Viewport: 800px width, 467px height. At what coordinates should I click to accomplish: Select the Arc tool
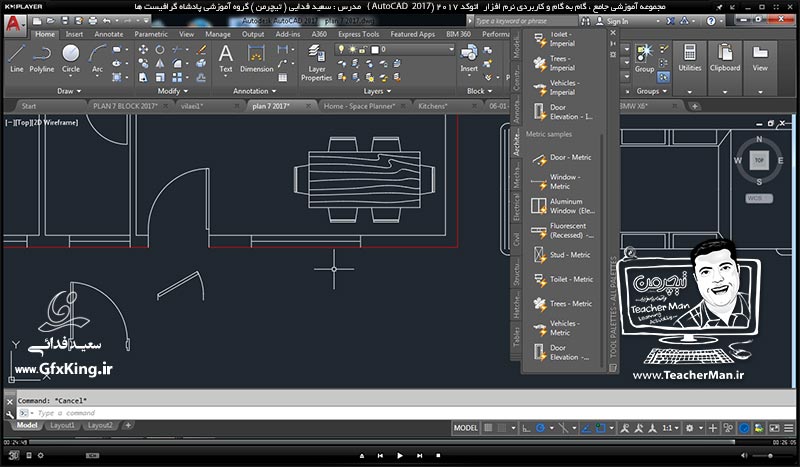click(97, 58)
